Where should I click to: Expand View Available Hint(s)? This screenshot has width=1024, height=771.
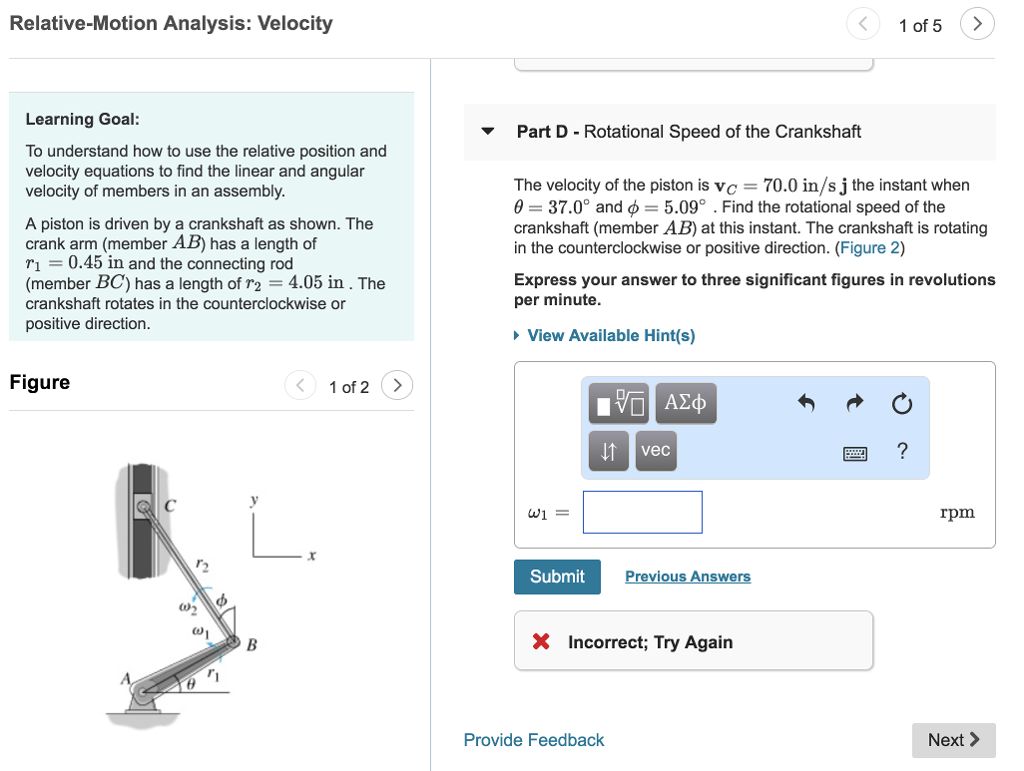(610, 335)
